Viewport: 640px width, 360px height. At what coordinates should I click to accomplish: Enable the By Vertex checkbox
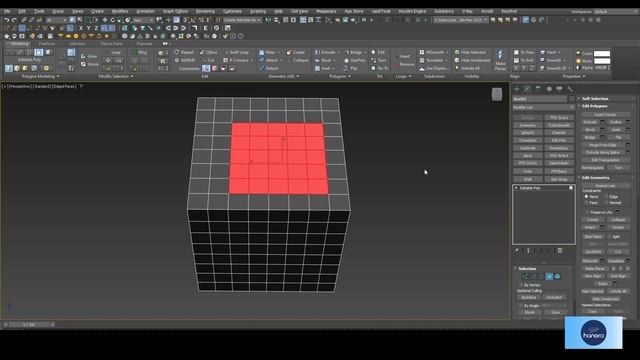(x=521, y=285)
